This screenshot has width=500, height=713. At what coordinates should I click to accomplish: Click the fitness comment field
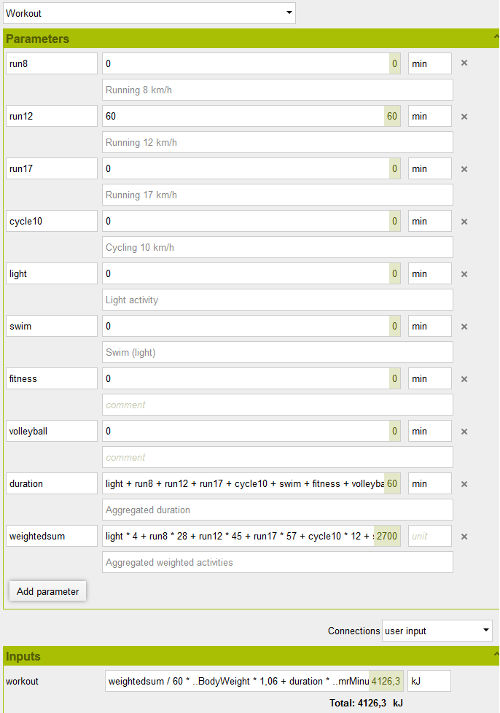[277, 405]
